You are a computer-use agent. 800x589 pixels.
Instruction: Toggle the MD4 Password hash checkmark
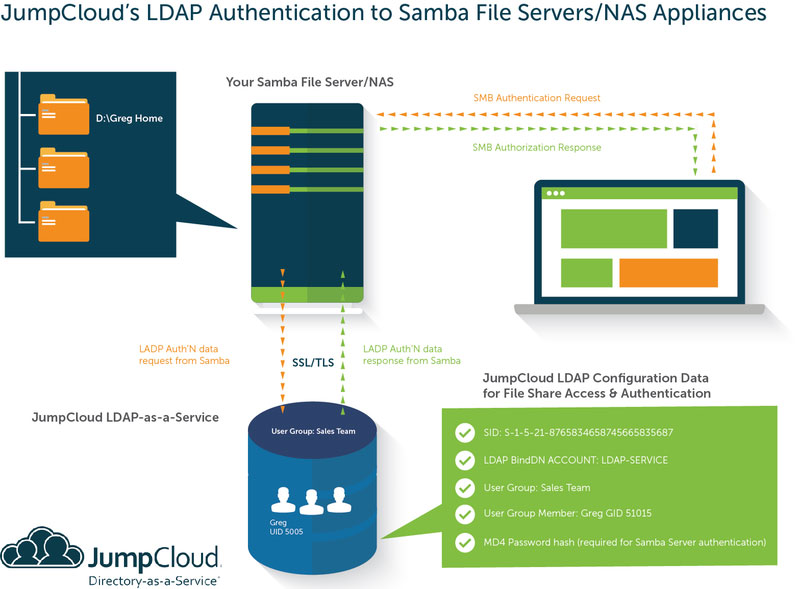pos(464,543)
